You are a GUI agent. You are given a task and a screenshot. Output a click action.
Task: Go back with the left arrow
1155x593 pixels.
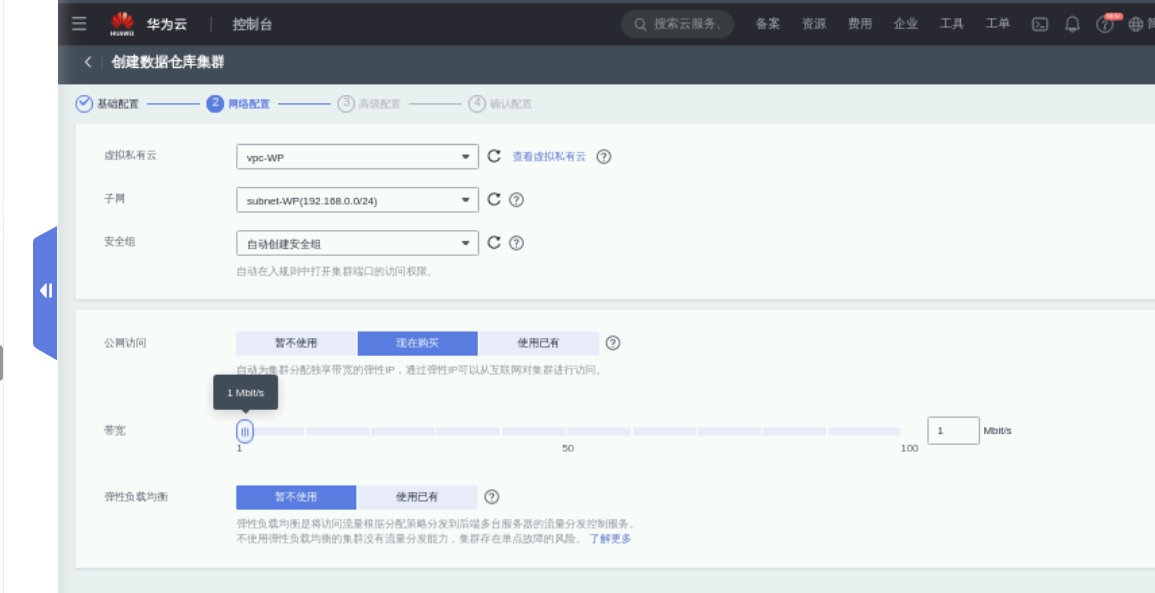pos(88,63)
